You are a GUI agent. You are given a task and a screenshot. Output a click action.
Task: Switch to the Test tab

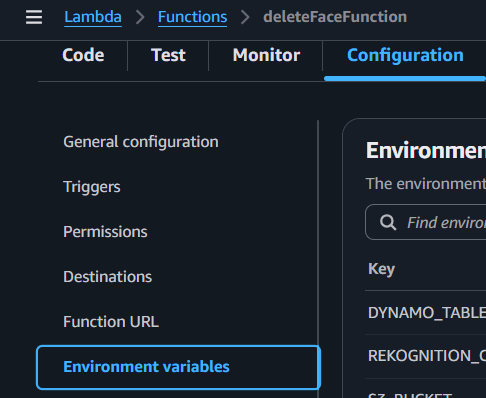pos(168,55)
